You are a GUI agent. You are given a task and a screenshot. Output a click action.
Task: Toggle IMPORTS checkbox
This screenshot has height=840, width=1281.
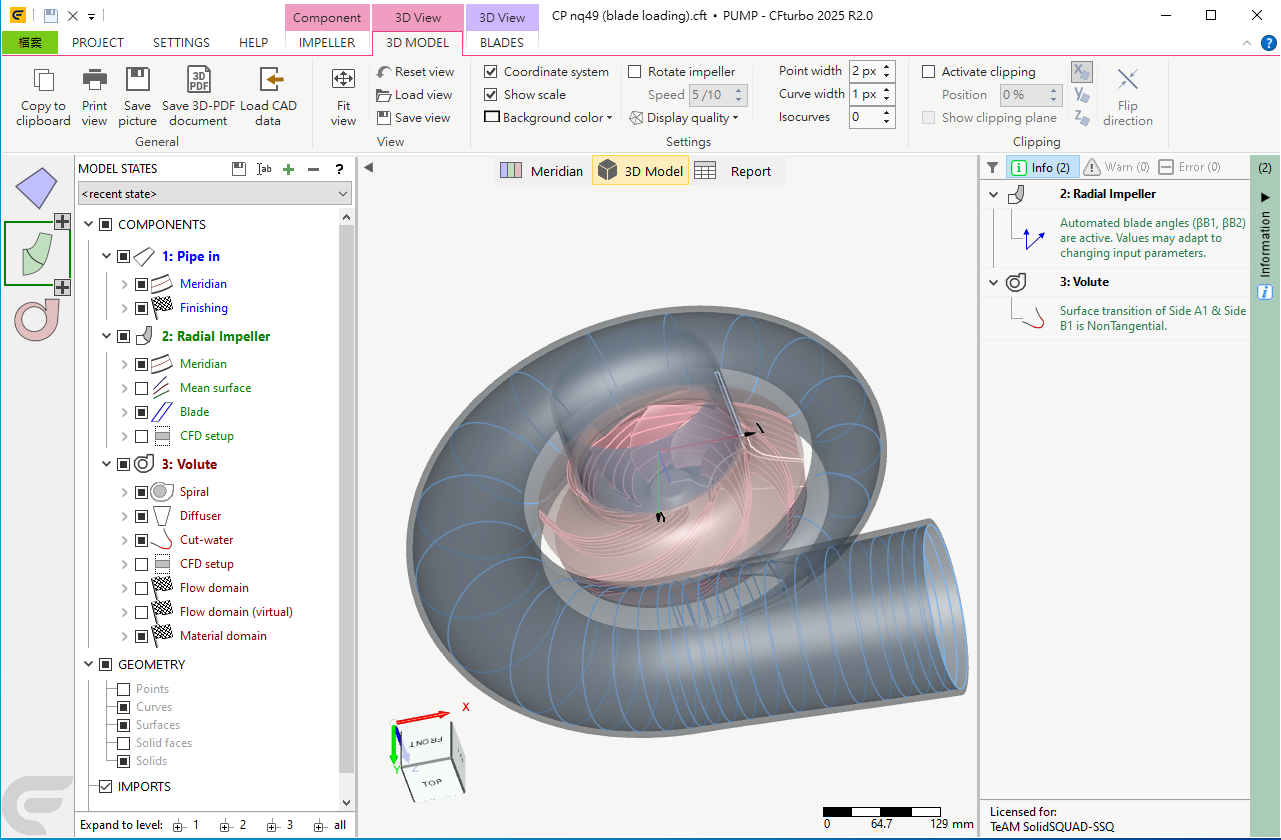click(x=105, y=787)
